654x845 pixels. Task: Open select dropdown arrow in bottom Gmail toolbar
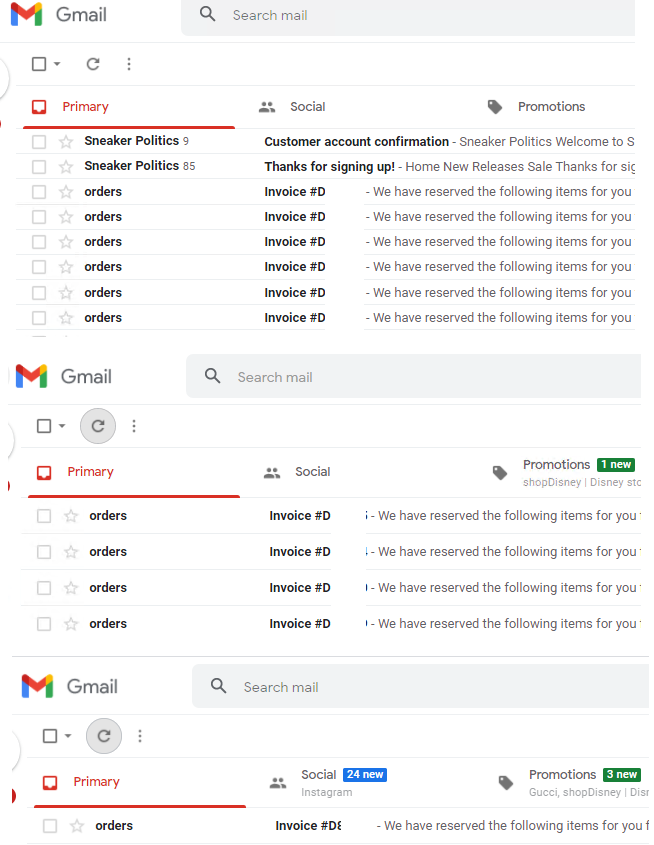(x=68, y=736)
